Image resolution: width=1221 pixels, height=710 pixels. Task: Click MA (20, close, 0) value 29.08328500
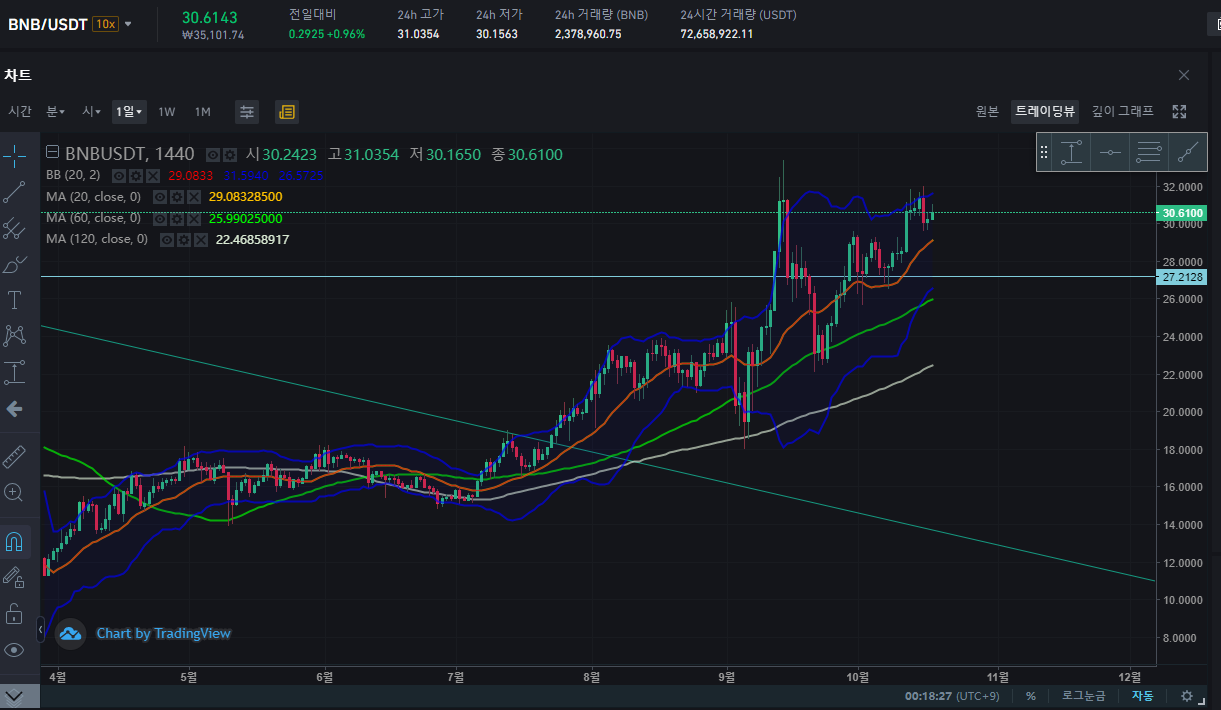246,197
